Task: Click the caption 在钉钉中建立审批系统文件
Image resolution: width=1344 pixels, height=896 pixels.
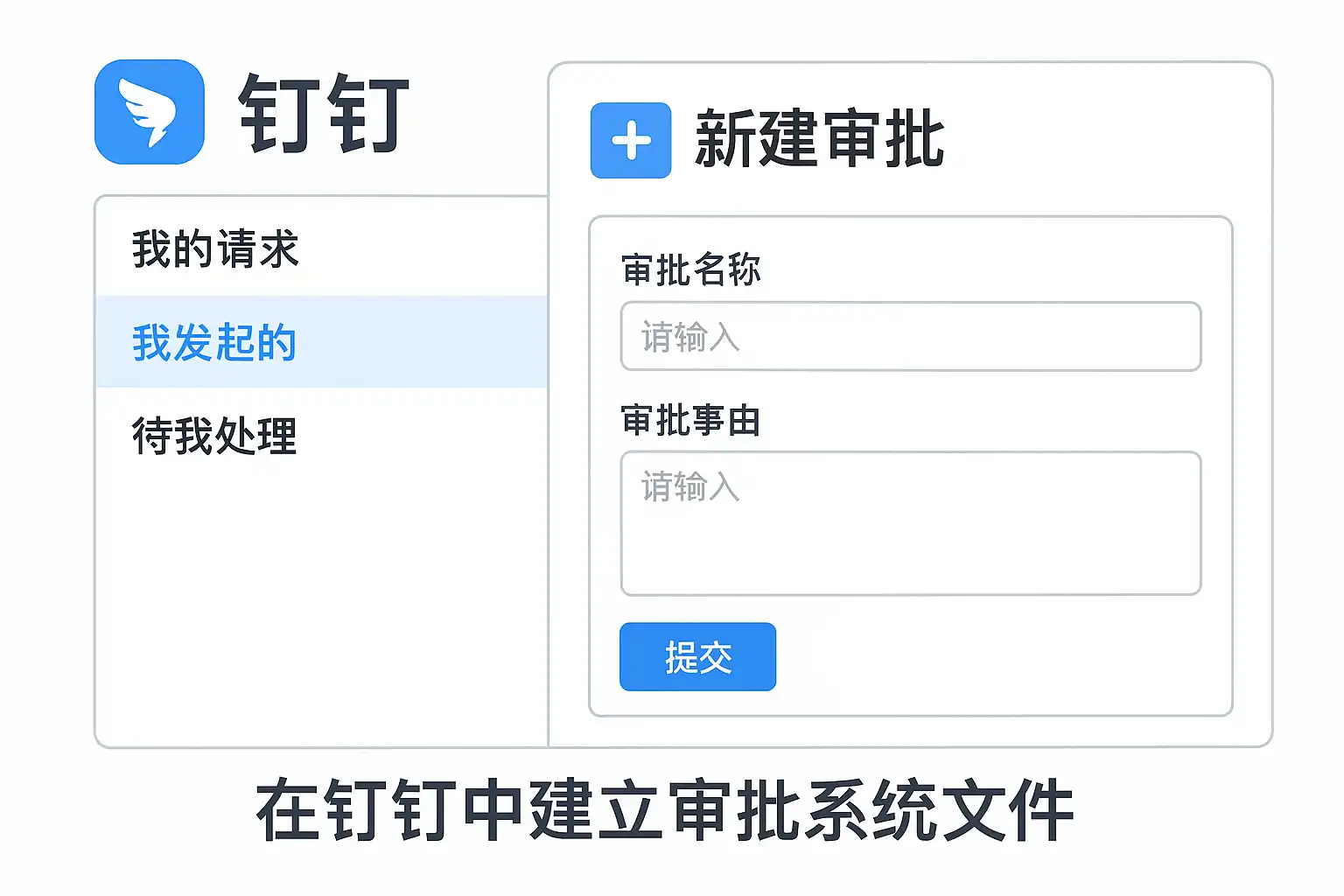Action: (x=665, y=811)
